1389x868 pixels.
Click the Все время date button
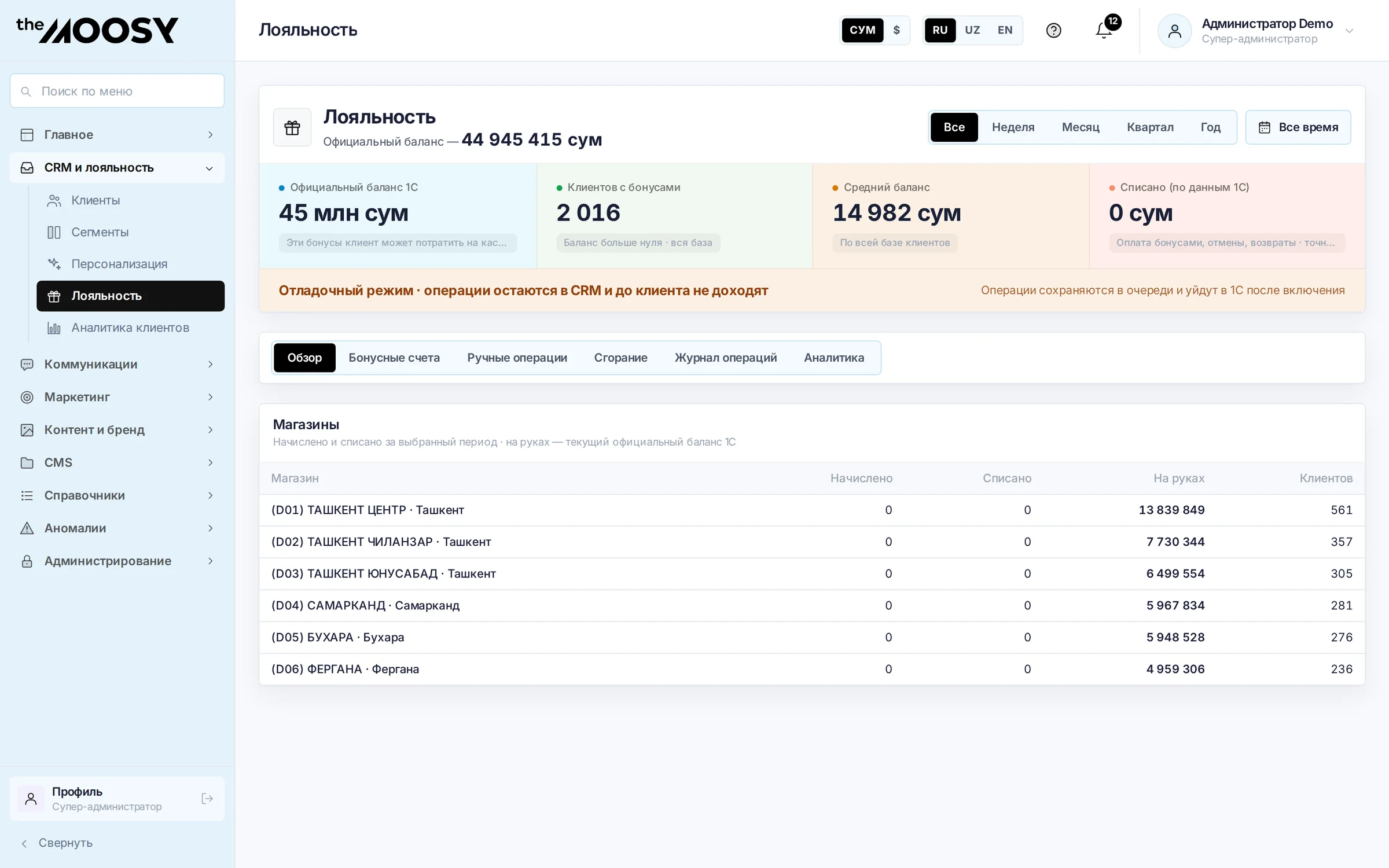click(1298, 127)
